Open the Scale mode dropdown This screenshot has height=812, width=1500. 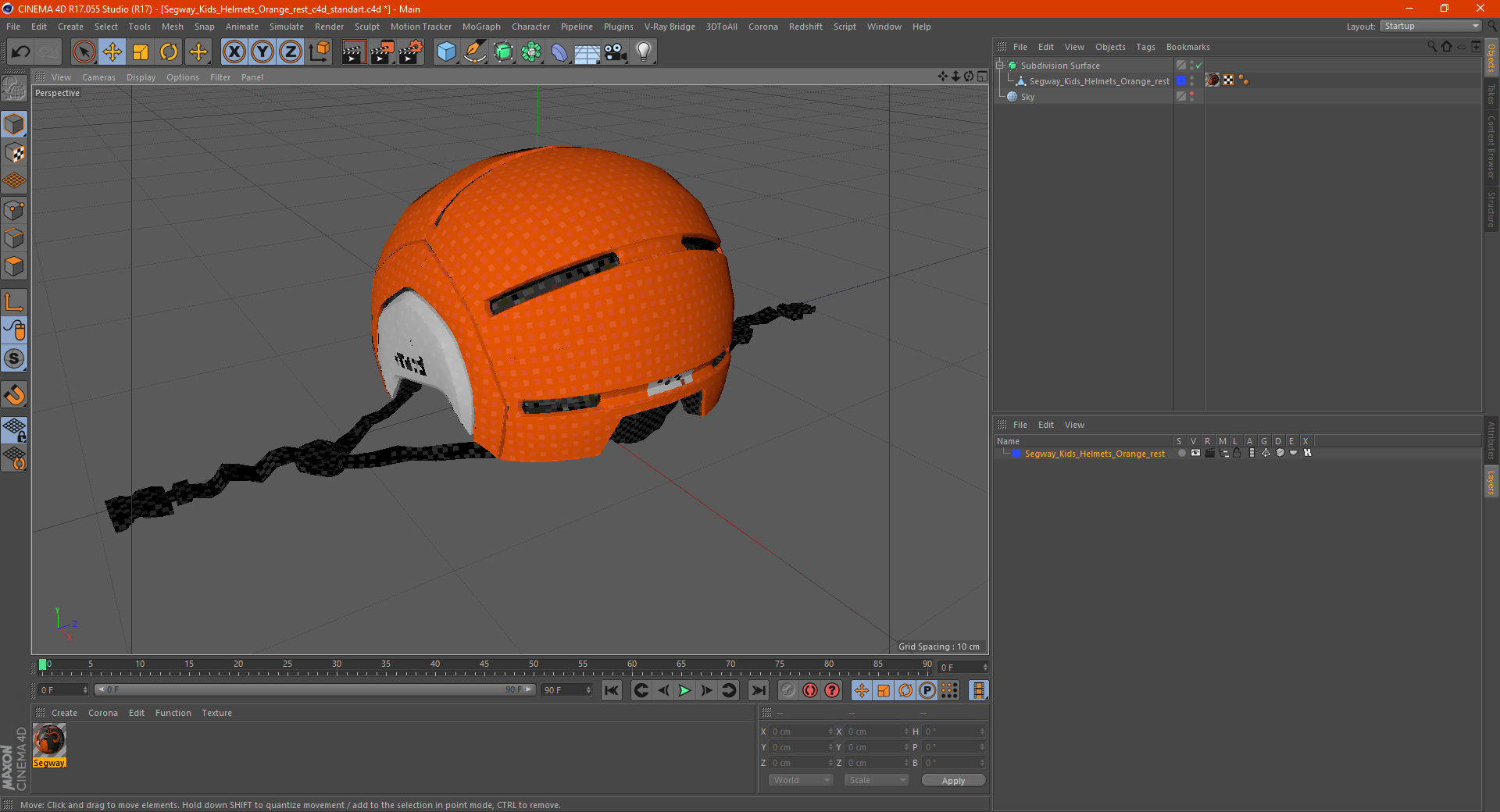point(877,780)
